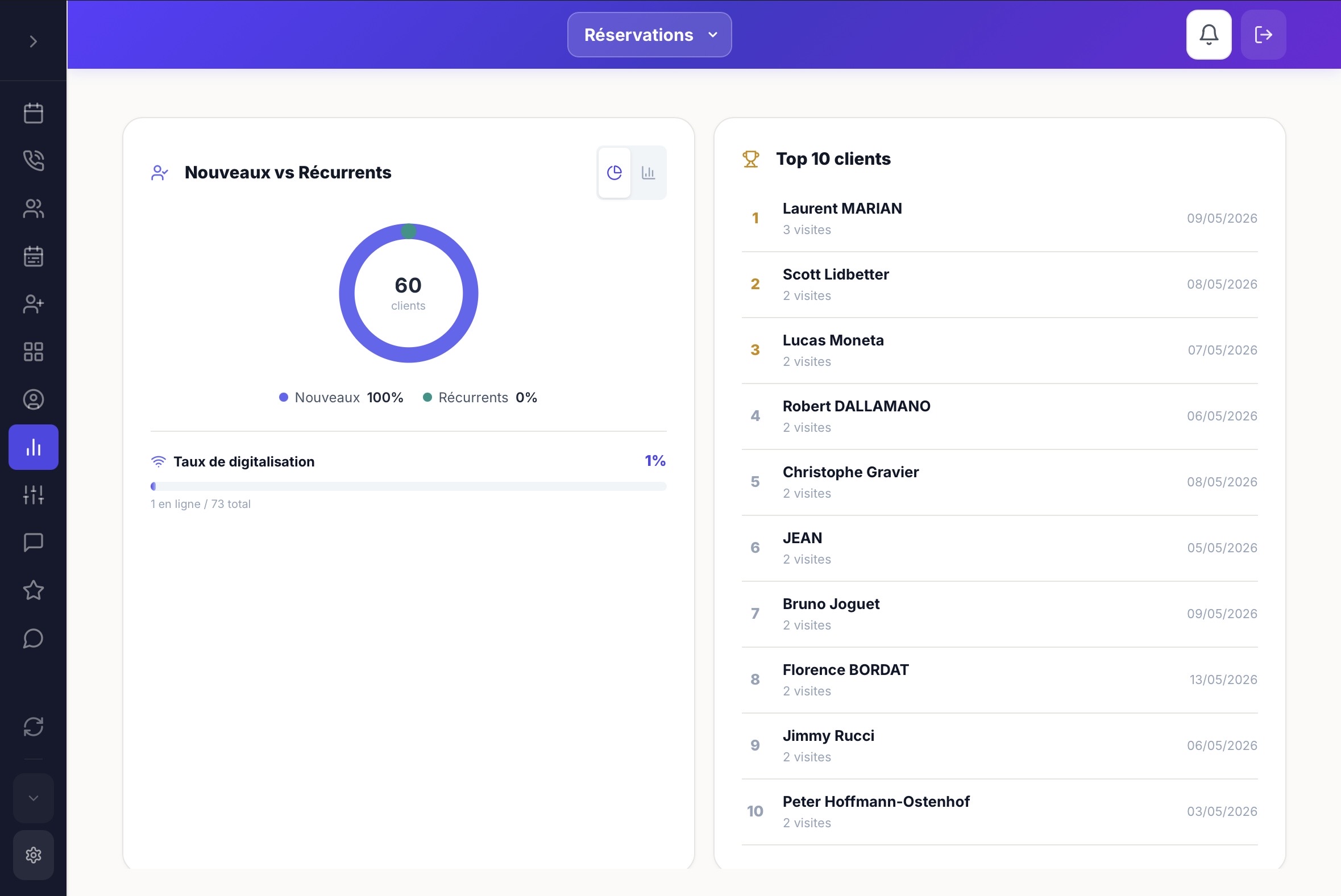Click the Nouveaux vs Récurrents user icon

[x=160, y=173]
